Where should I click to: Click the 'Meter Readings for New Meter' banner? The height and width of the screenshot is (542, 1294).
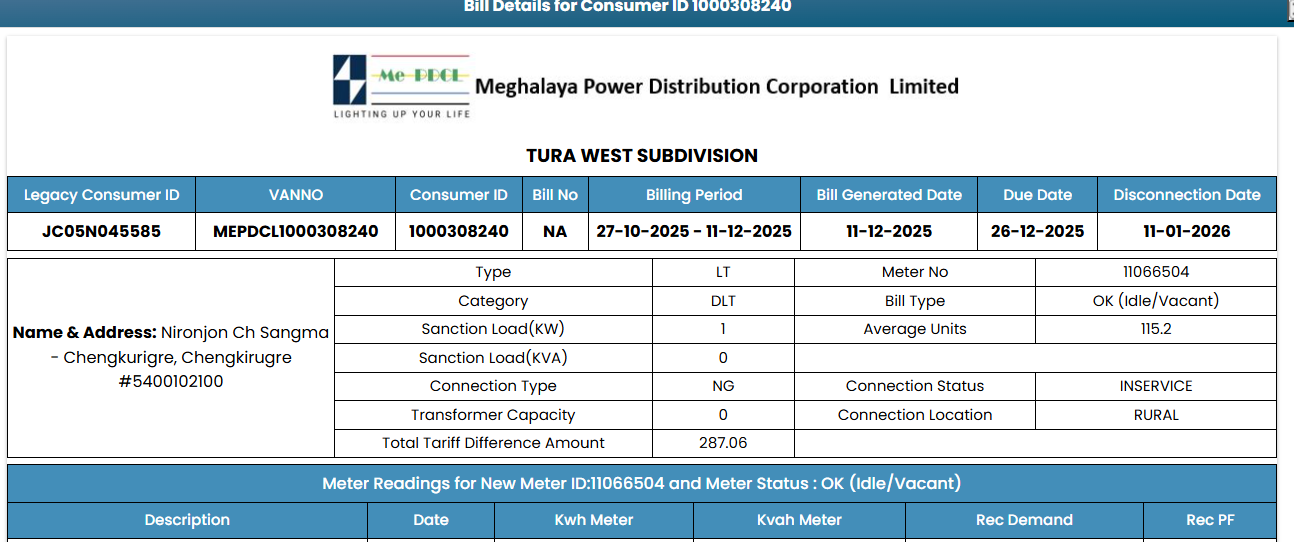642,484
